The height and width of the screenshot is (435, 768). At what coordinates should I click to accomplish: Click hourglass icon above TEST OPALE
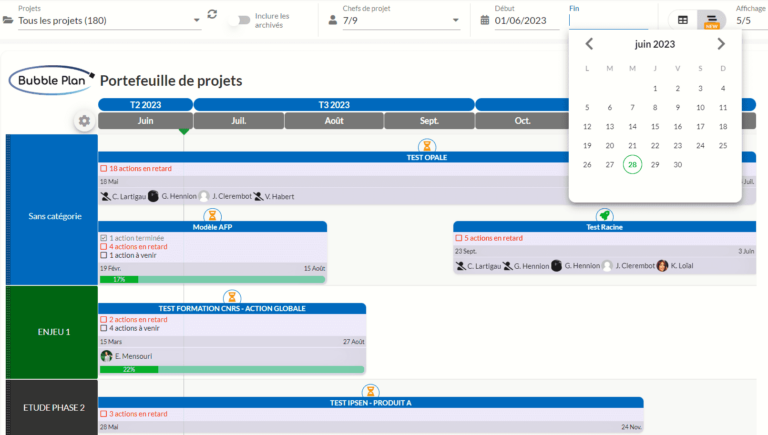click(427, 146)
